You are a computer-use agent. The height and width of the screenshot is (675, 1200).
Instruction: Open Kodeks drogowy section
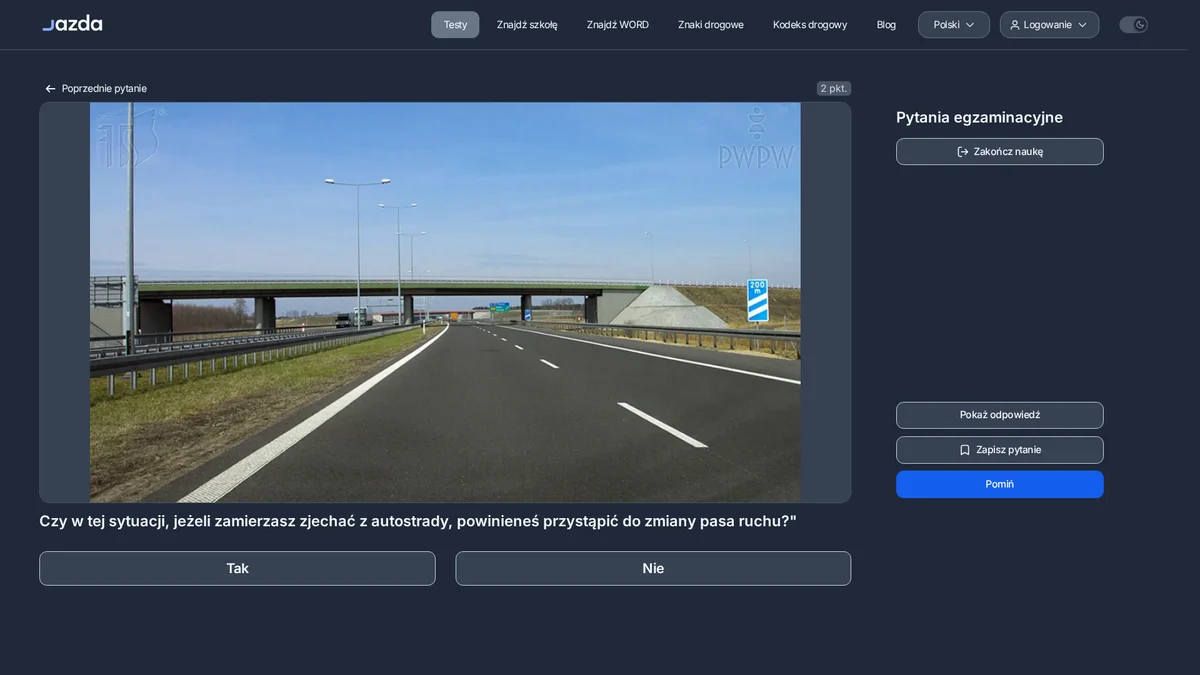pos(810,25)
